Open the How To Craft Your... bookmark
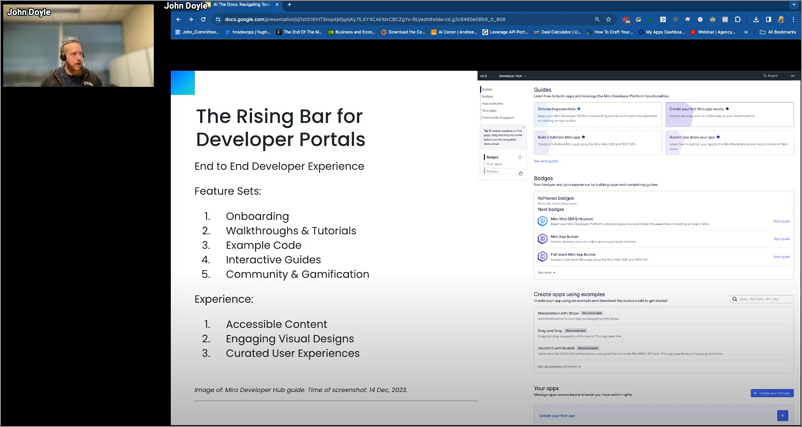 tap(610, 32)
